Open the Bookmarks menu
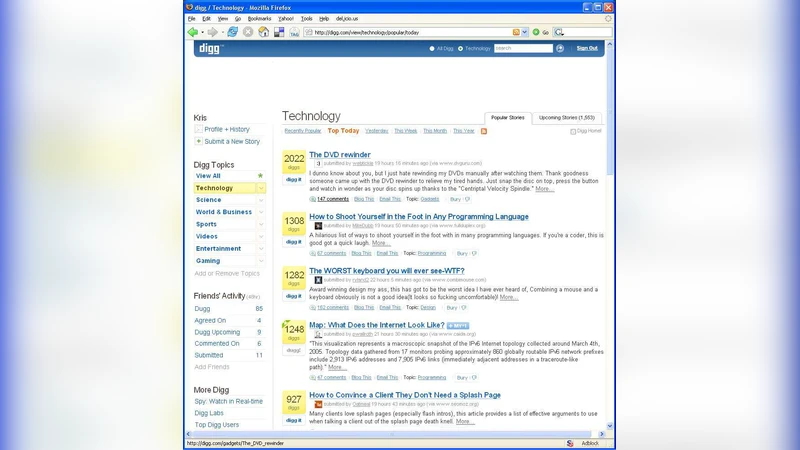Image resolution: width=800 pixels, height=450 pixels. coord(259,18)
